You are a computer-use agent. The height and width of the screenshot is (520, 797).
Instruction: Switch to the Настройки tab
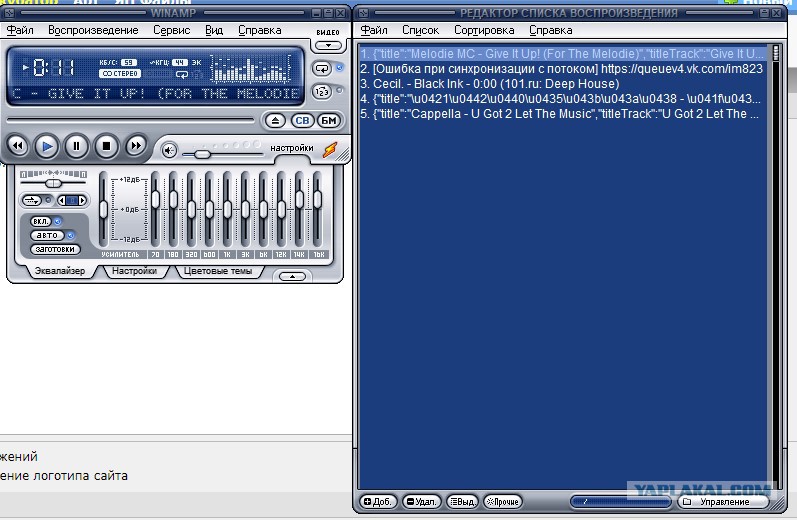point(134,271)
